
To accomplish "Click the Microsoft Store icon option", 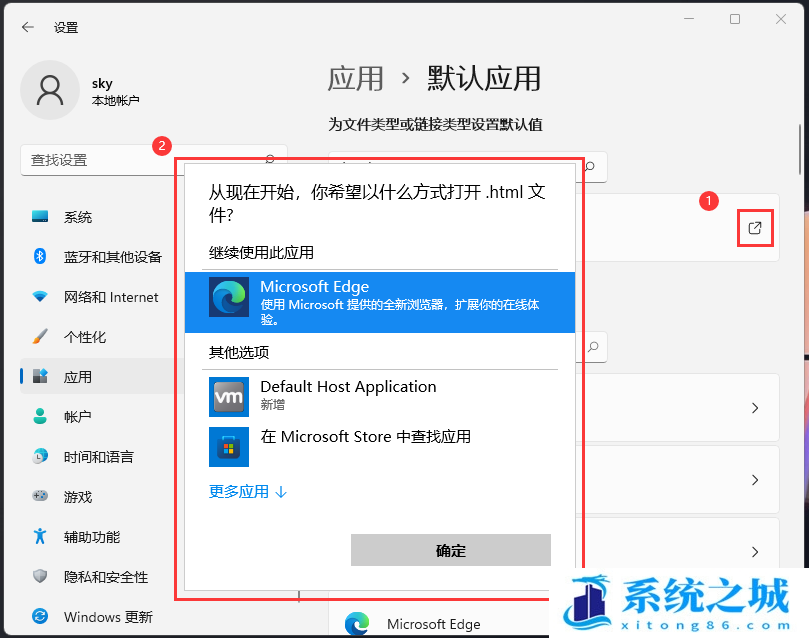I will point(229,446).
